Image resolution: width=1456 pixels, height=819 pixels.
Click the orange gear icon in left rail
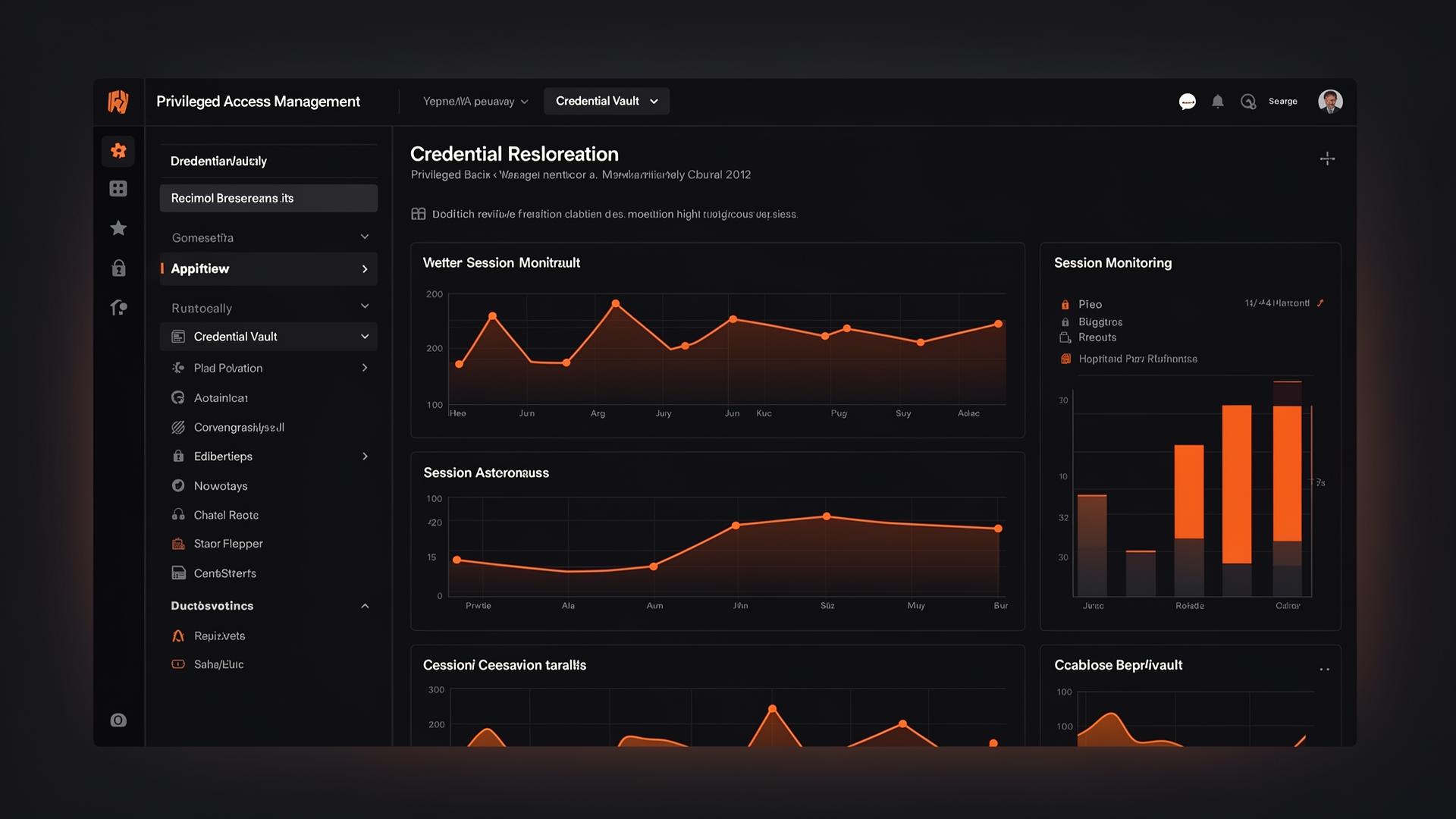click(x=118, y=151)
